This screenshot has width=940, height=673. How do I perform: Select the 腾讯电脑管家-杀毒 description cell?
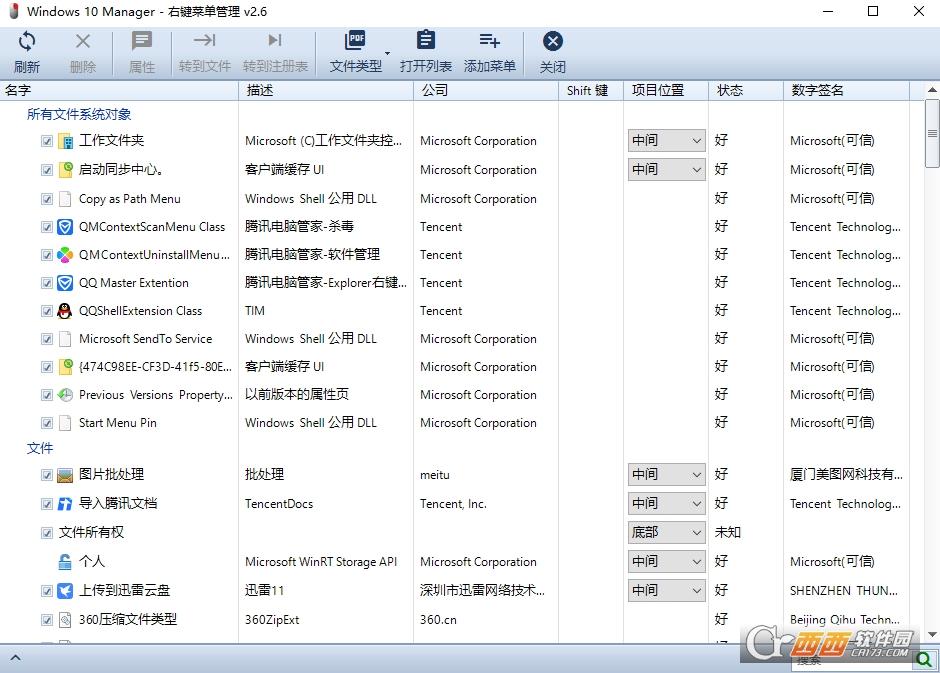tap(299, 227)
